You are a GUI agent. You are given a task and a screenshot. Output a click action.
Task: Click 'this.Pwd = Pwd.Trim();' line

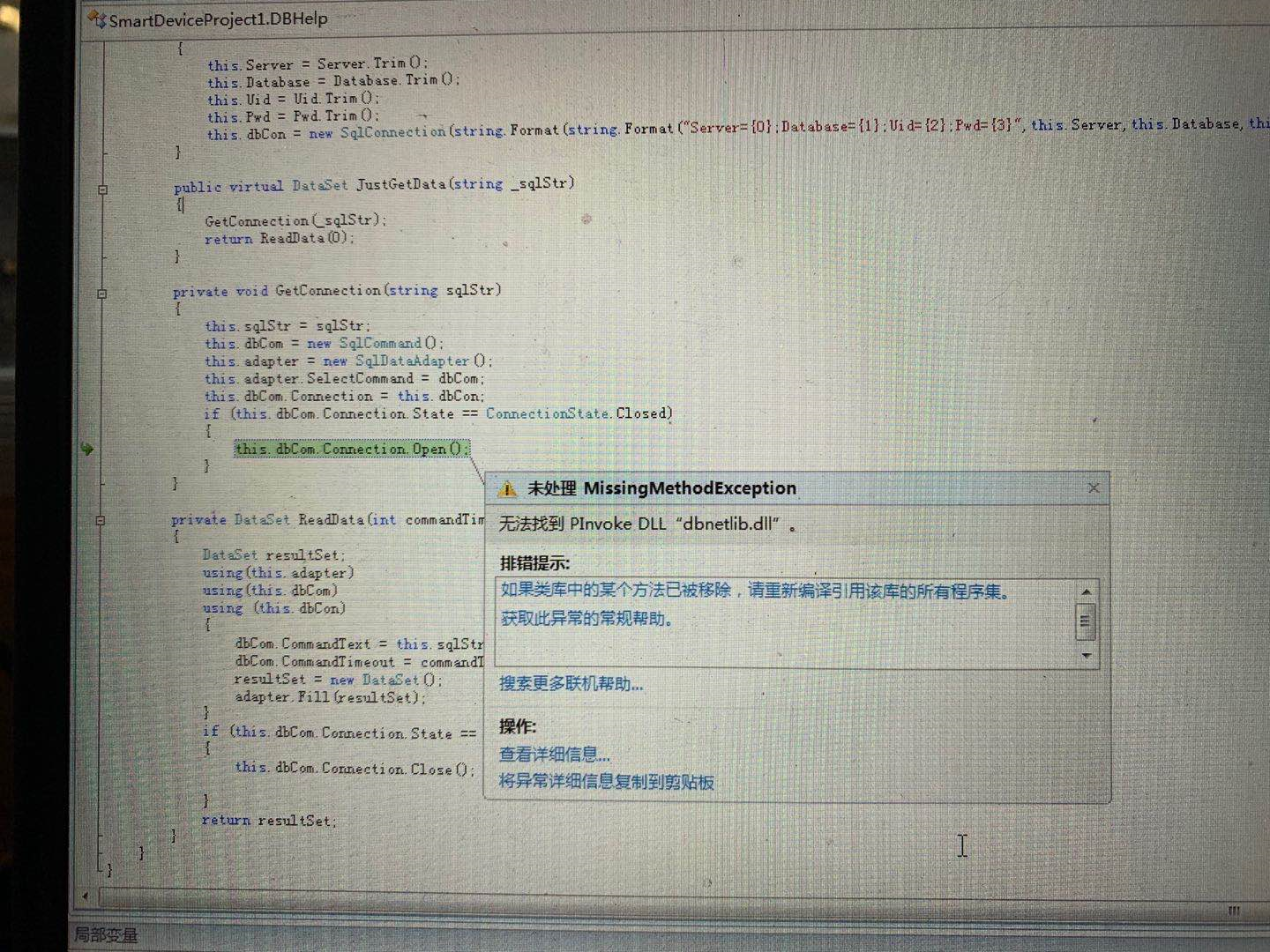[293, 116]
